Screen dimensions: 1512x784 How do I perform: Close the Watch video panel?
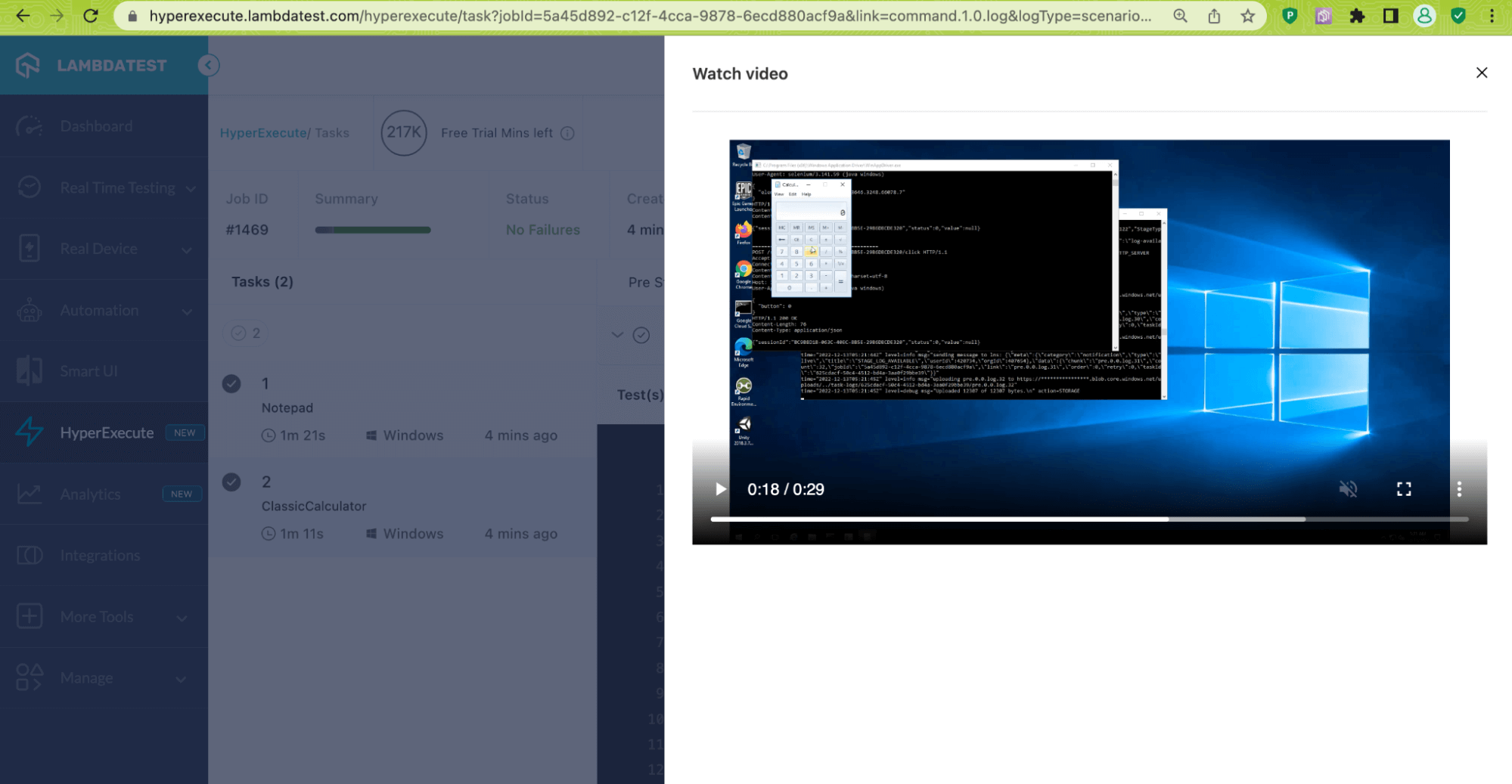1482,73
